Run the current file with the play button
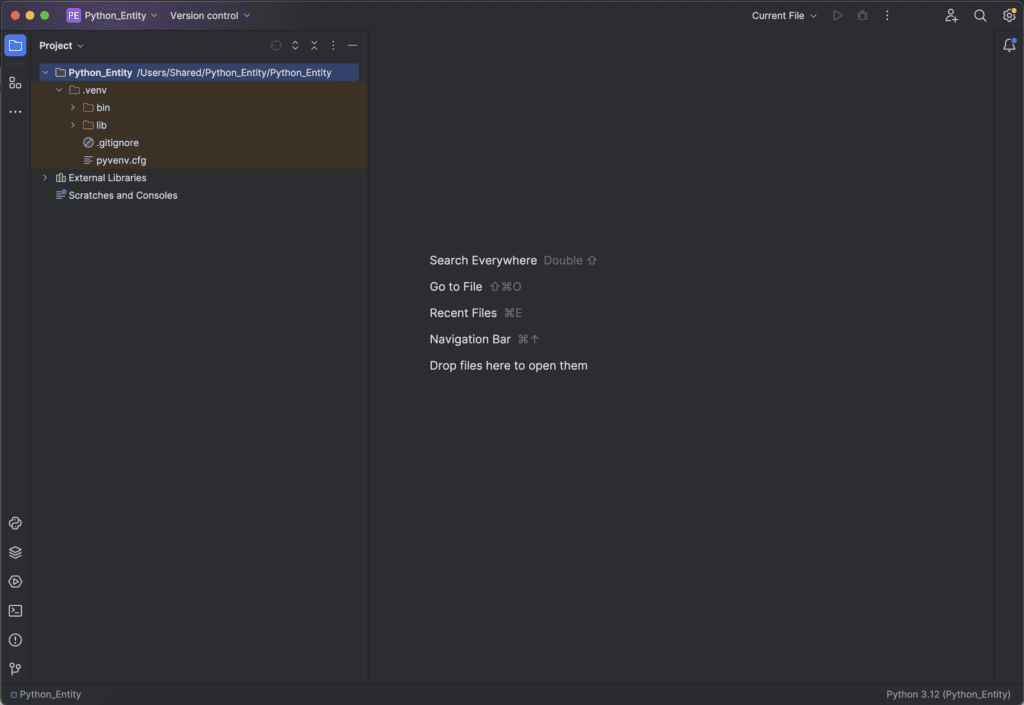 pyautogui.click(x=838, y=16)
